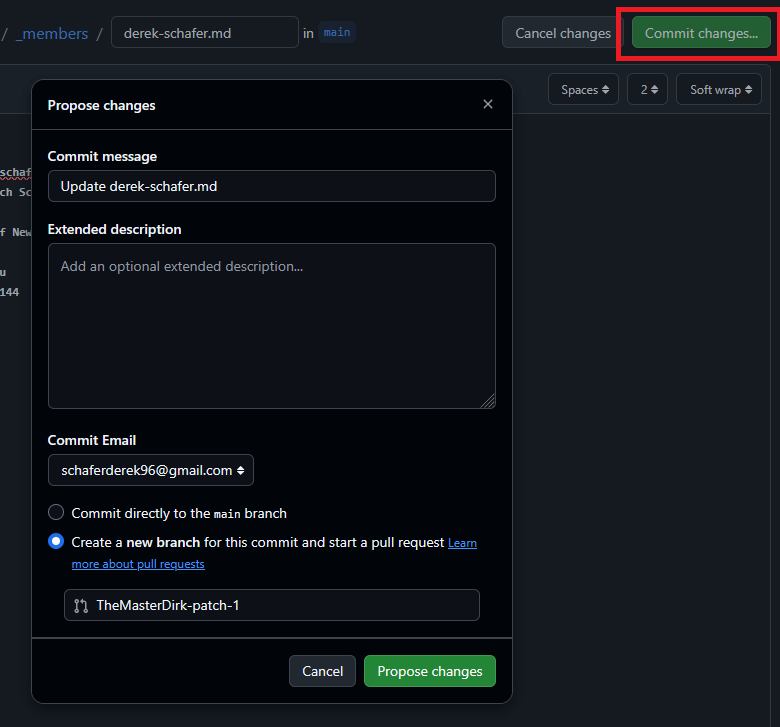Cancel the Propose changes dialog

[x=322, y=671]
